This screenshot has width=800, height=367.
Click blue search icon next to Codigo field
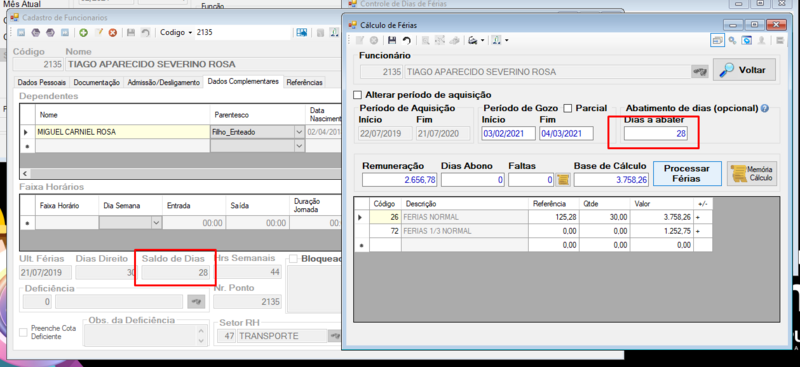click(x=302, y=32)
